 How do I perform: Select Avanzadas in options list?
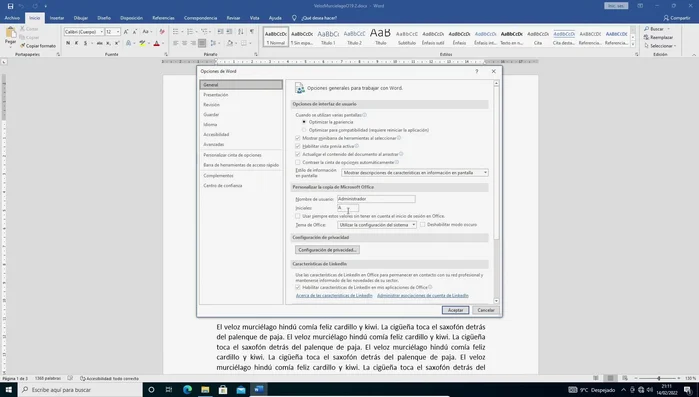(241, 144)
